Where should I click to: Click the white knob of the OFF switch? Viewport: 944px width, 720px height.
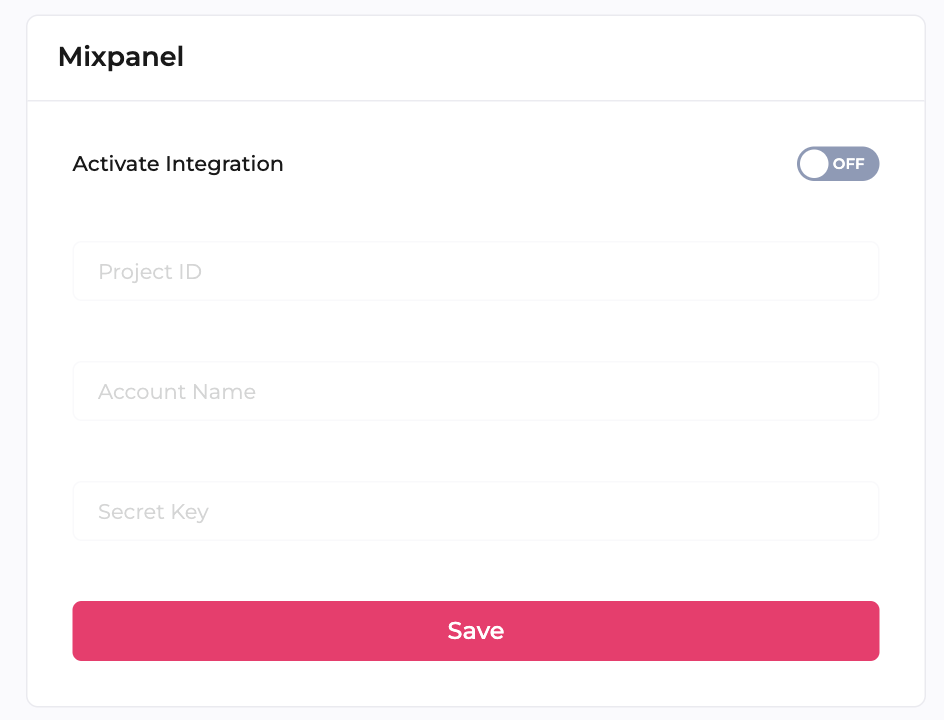point(815,164)
